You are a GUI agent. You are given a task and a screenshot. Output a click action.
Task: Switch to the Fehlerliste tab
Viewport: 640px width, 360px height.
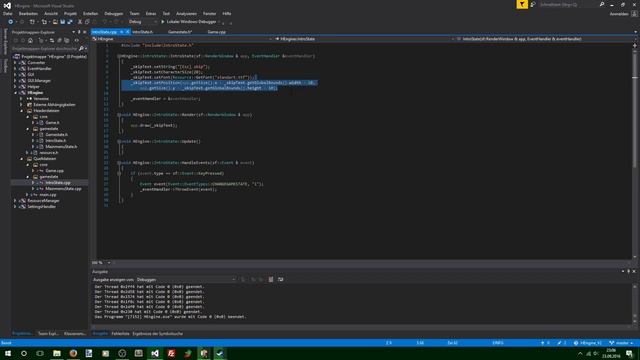120,334
